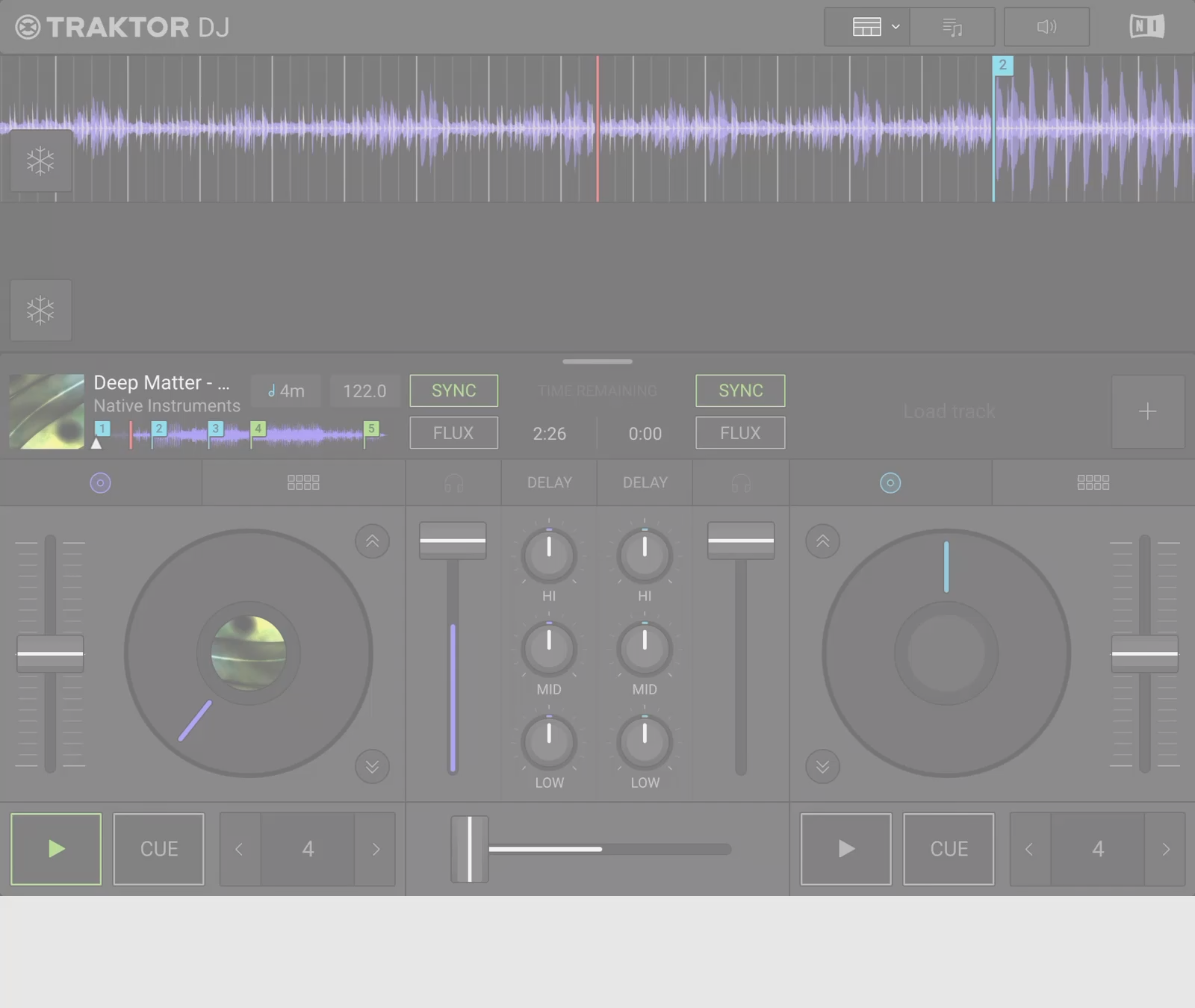Expand the layout dropdown chevron
The height and width of the screenshot is (1008, 1195).
pos(896,27)
